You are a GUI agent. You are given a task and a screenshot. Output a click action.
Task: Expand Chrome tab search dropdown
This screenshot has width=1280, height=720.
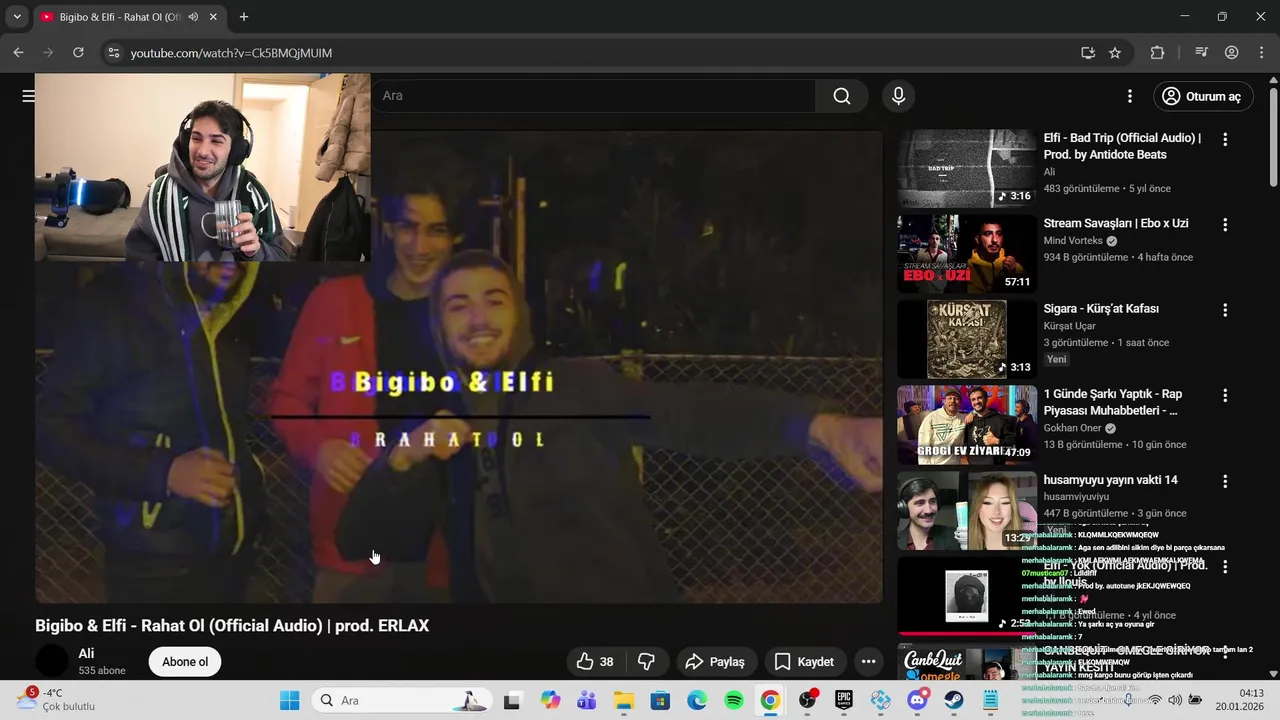pos(17,17)
